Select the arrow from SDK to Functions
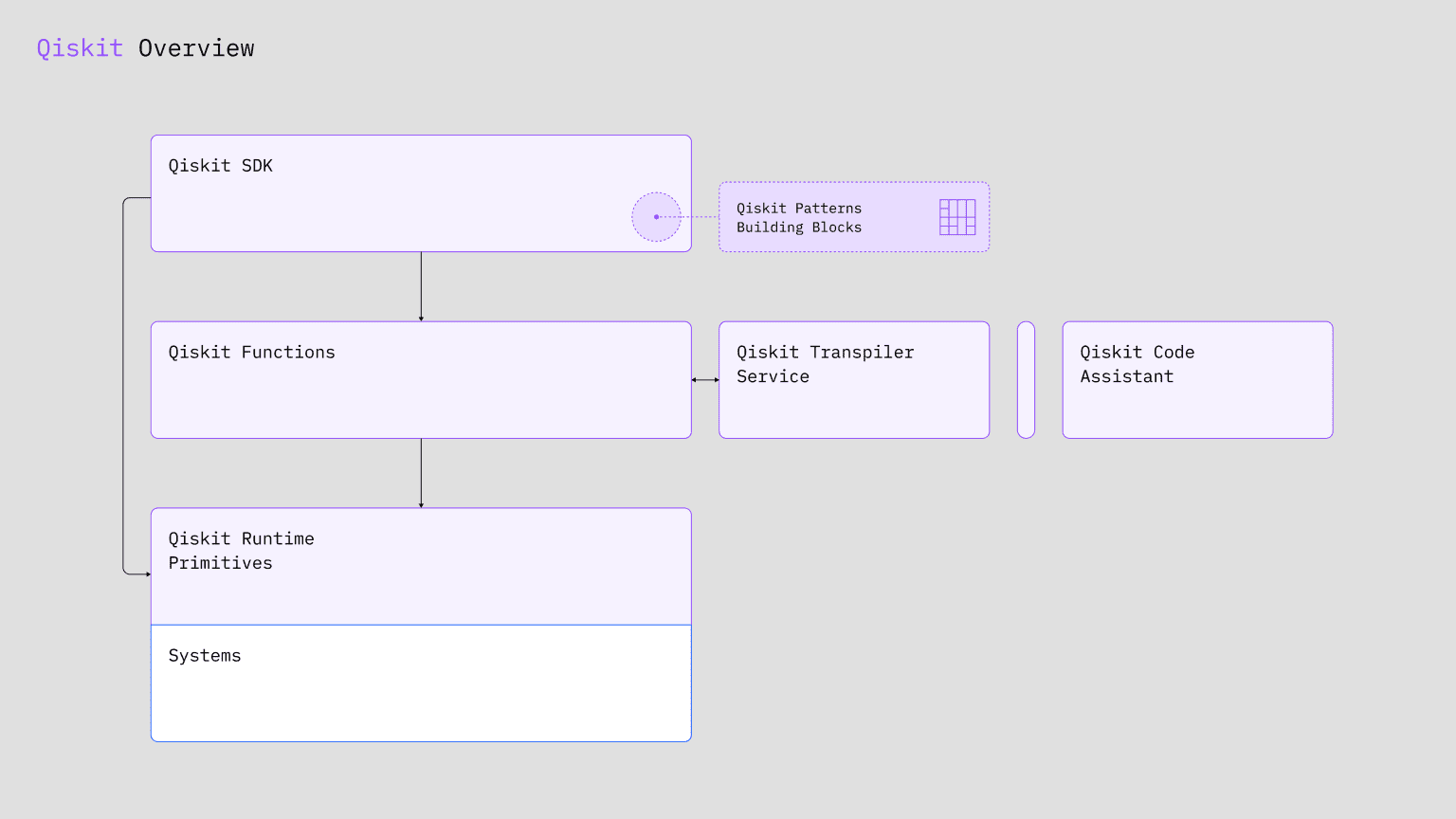 click(x=421, y=284)
